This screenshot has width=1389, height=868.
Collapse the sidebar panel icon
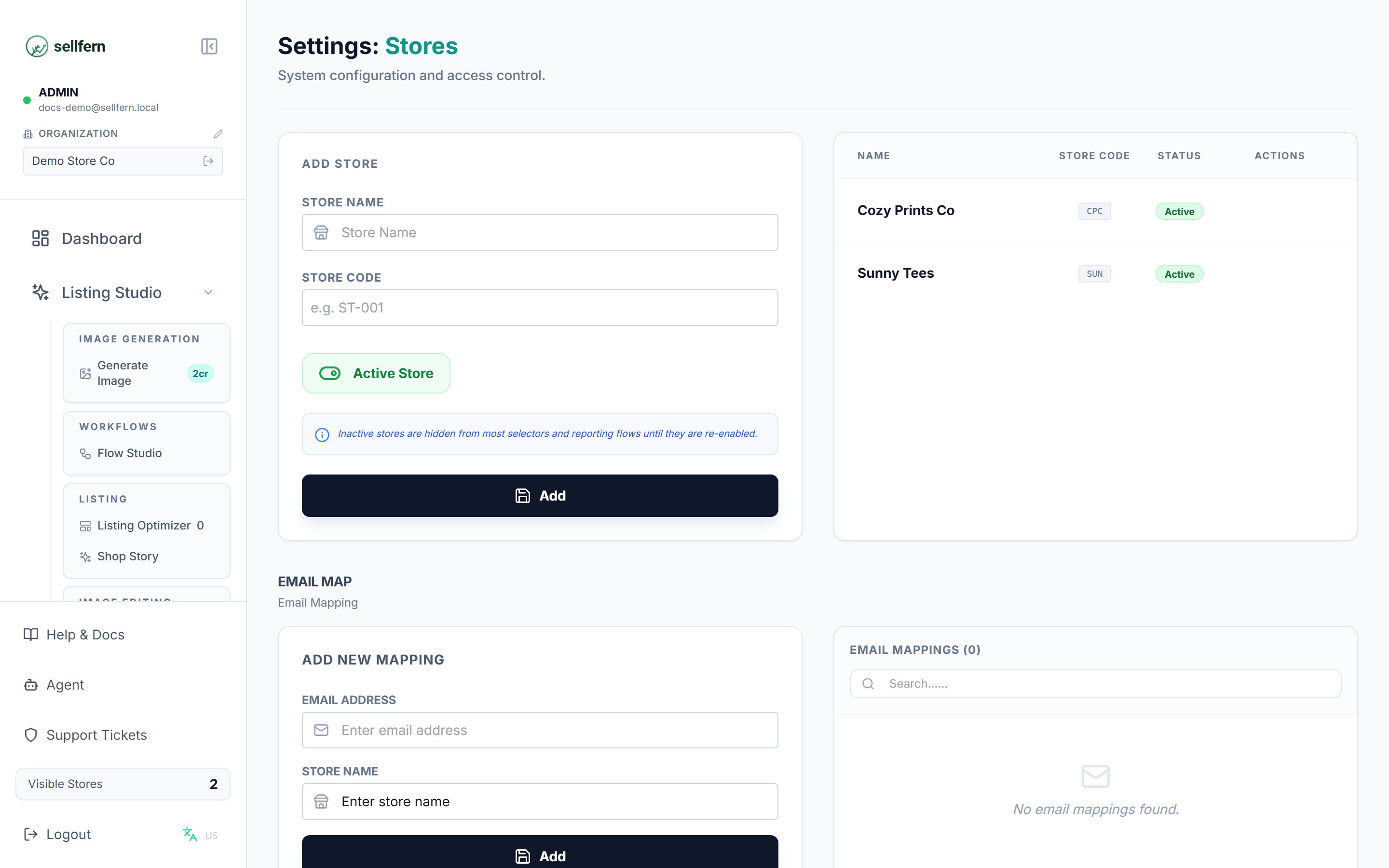tap(209, 46)
